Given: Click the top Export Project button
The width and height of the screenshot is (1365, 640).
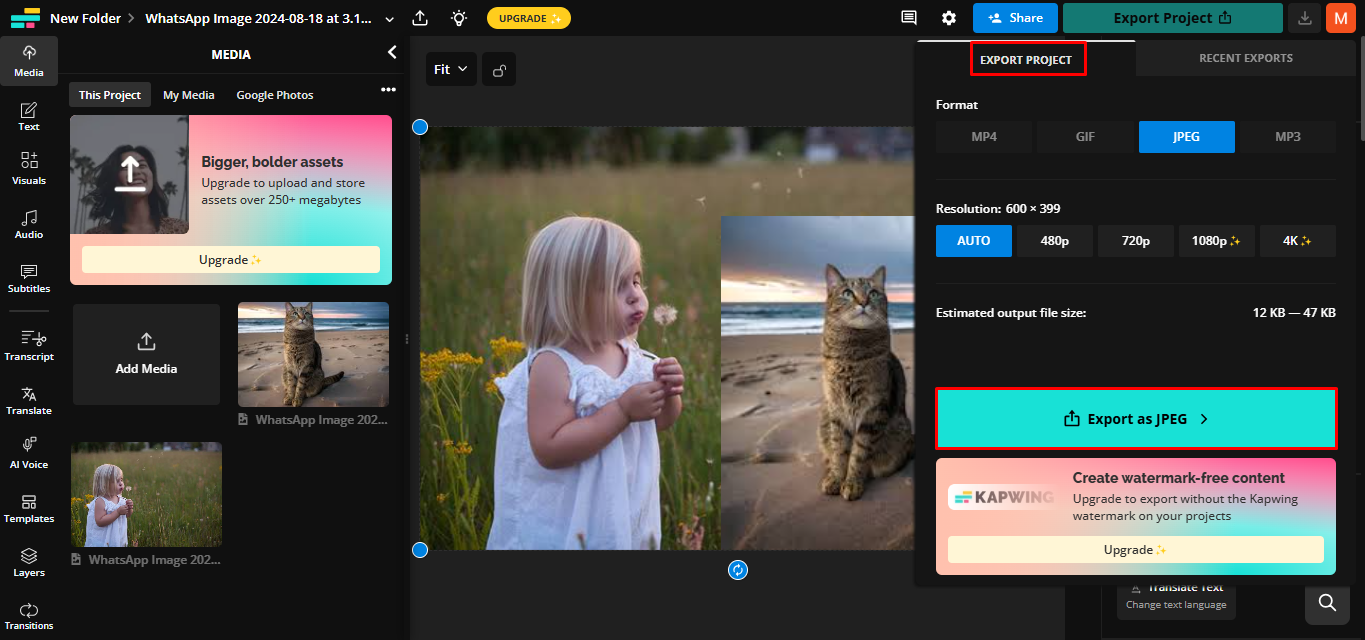Looking at the screenshot, I should pyautogui.click(x=1172, y=18).
